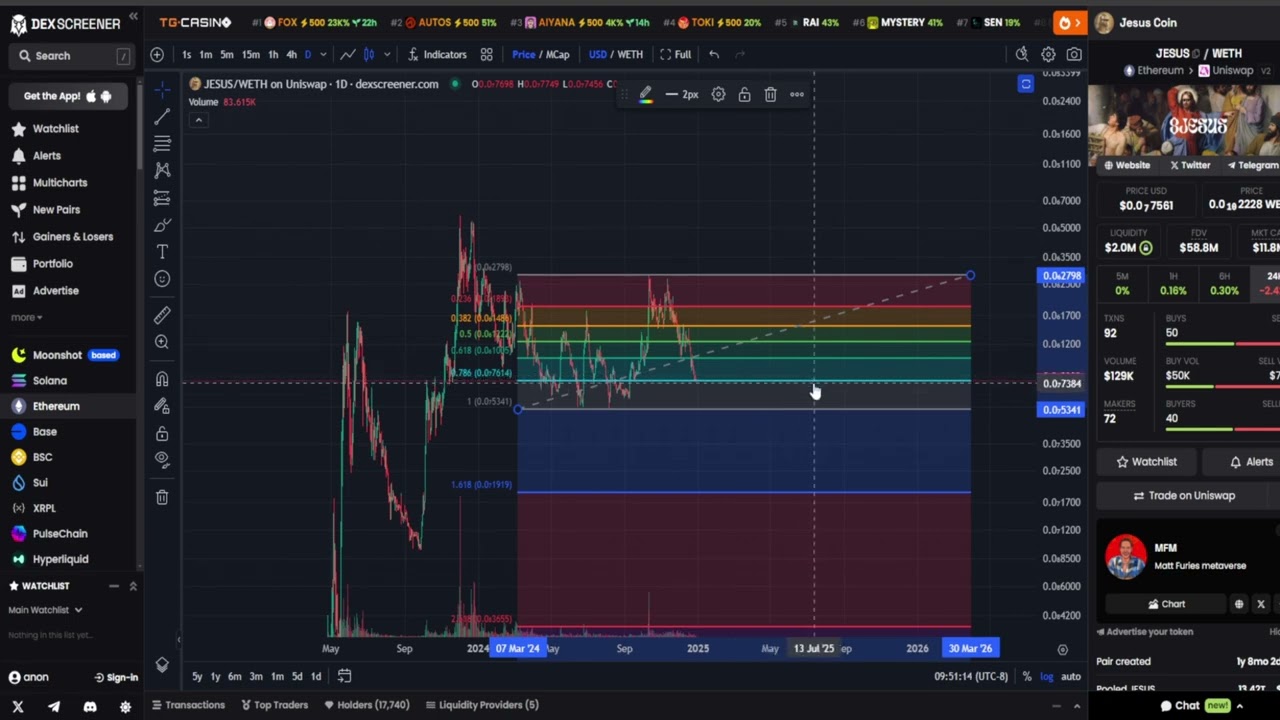Open more options in floating drawing toolbar
This screenshot has width=1280, height=720.
point(797,94)
